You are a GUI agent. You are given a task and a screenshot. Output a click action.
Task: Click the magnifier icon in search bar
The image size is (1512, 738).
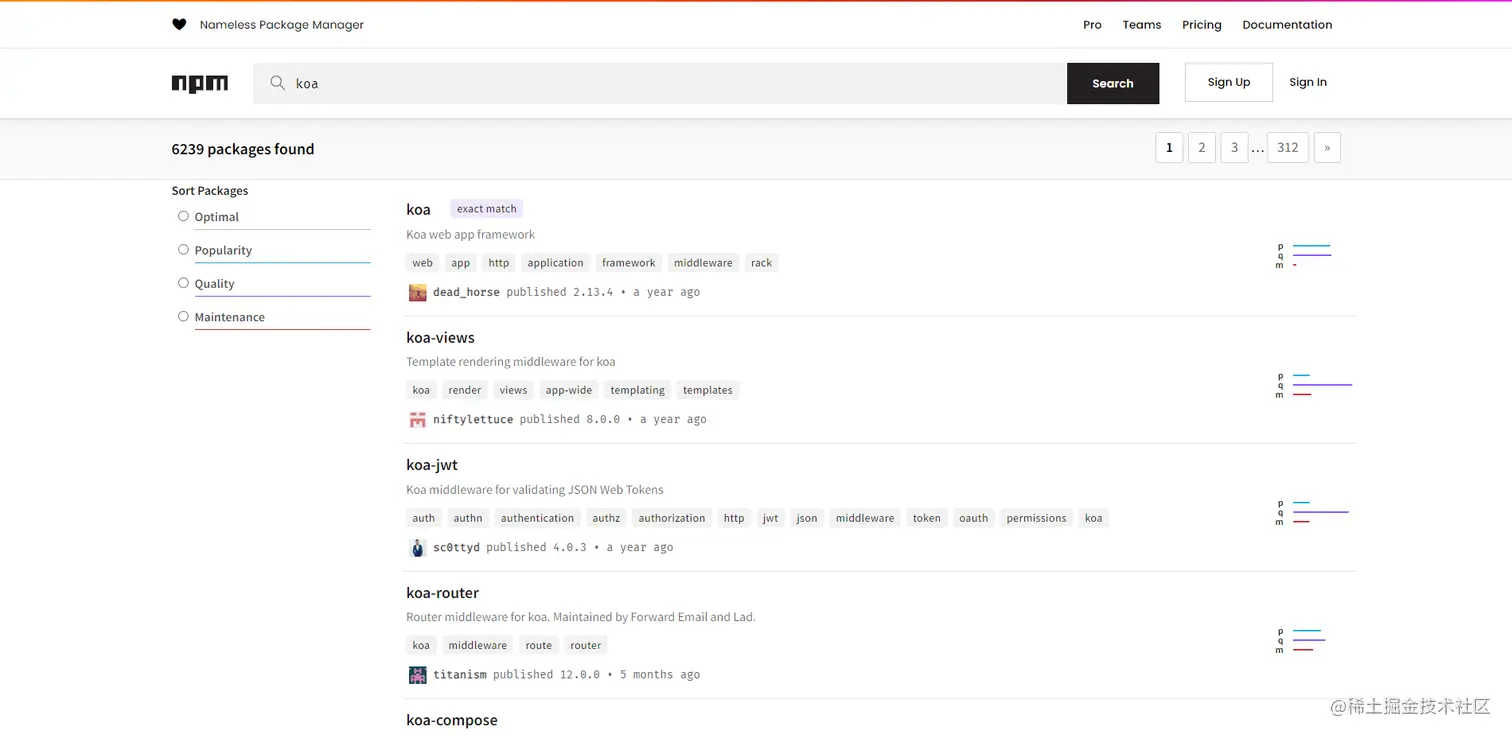pyautogui.click(x=278, y=83)
